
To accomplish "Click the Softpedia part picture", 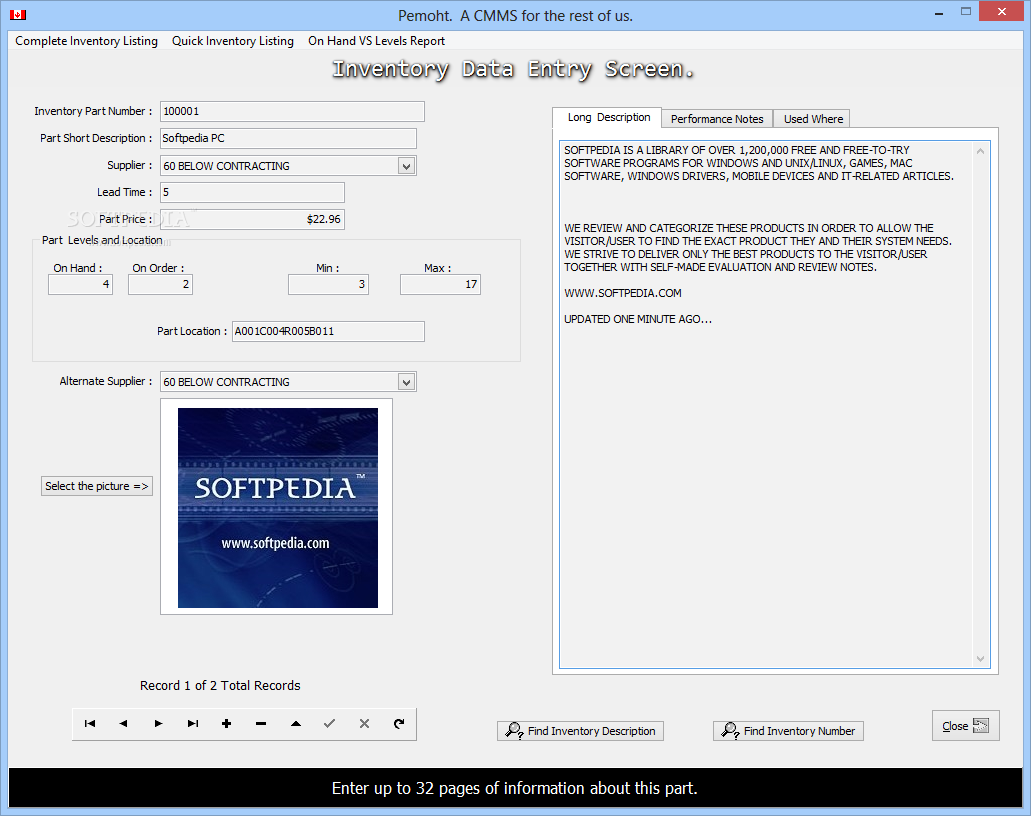I will [277, 508].
